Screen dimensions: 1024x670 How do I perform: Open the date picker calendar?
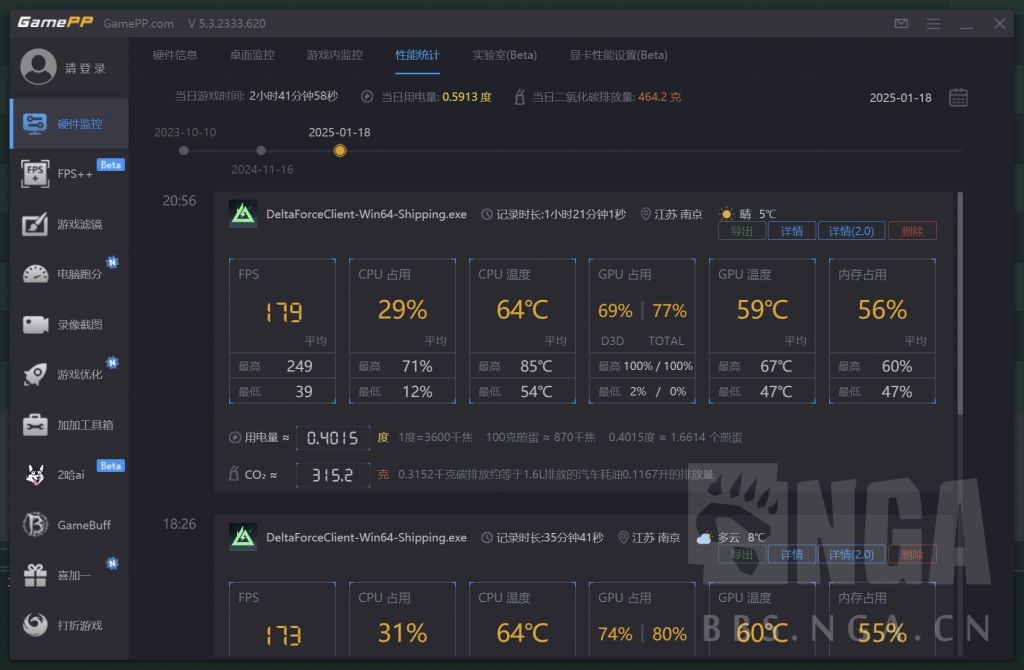958,98
